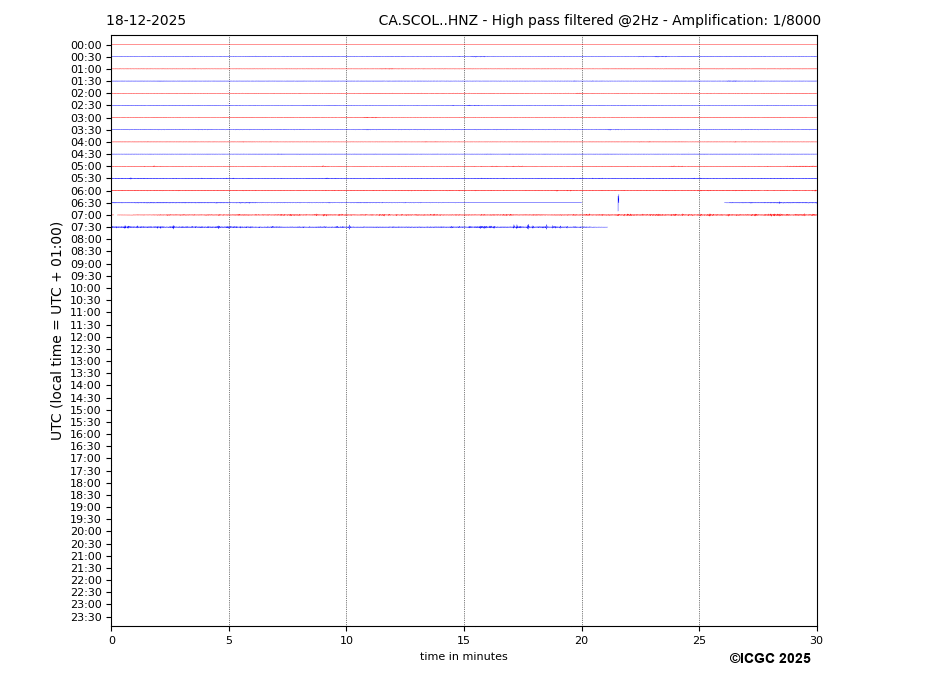The width and height of the screenshot is (927, 696).
Task: Pick the 18:00 time row label
Action: click(86, 483)
